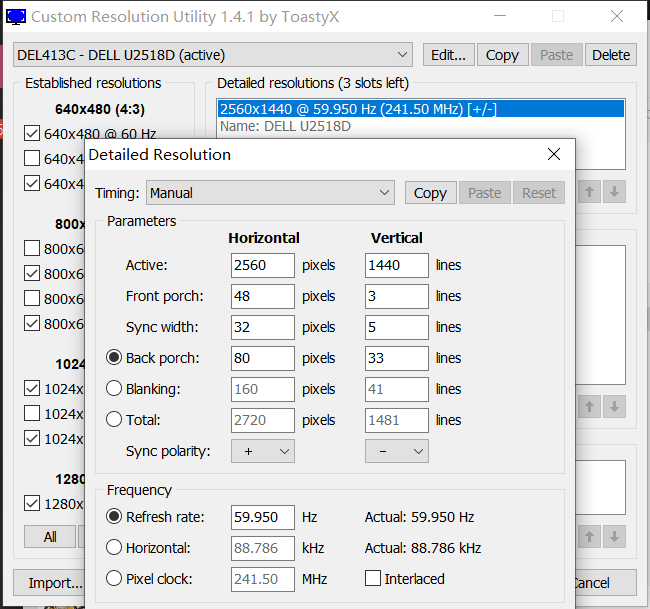This screenshot has width=650, height=609.
Task: Click the Copy button next to Edit
Action: coord(503,55)
